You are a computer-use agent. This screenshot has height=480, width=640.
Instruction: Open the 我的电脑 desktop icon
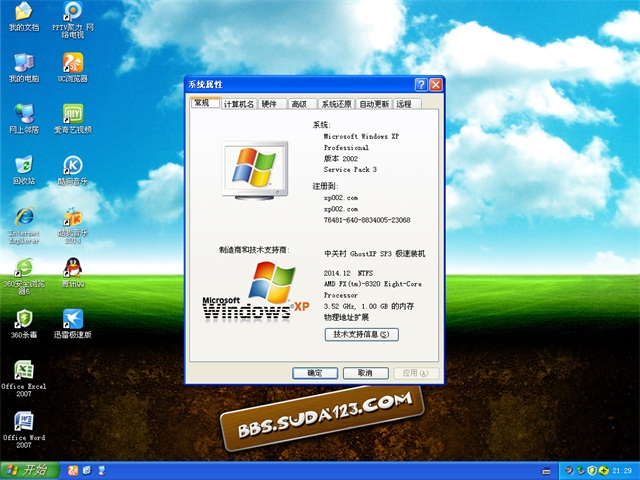(x=23, y=63)
